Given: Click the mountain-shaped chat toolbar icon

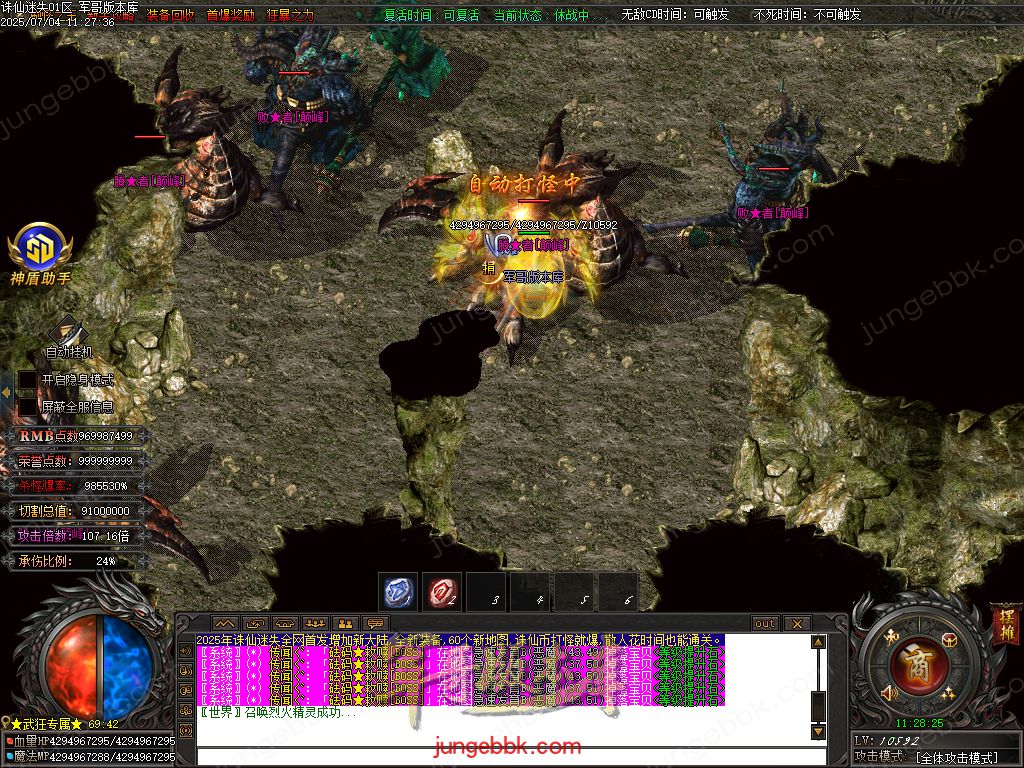Looking at the screenshot, I should pyautogui.click(x=225, y=624).
